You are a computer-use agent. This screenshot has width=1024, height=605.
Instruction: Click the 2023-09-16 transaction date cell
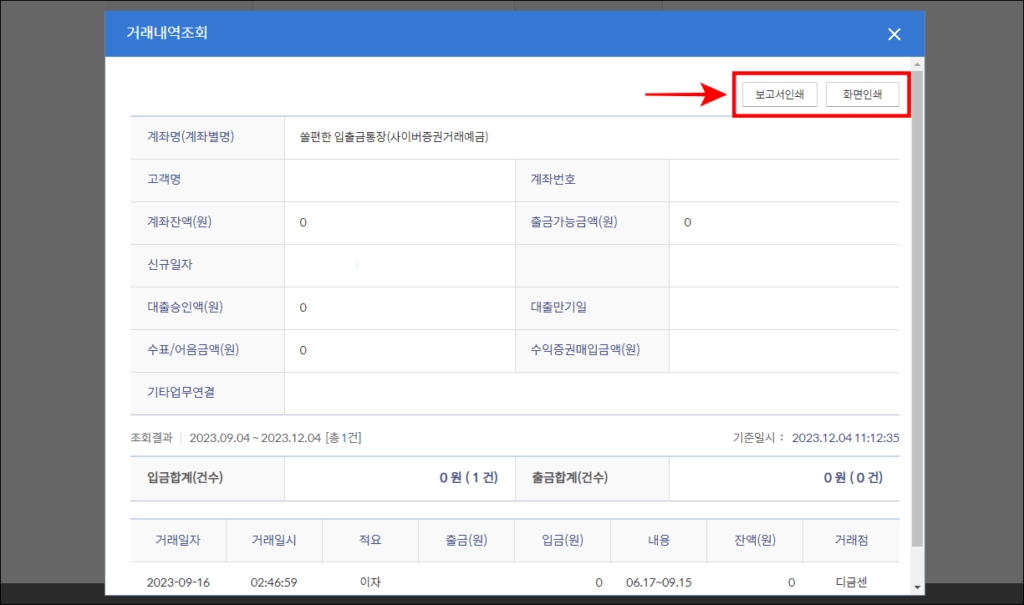click(178, 582)
